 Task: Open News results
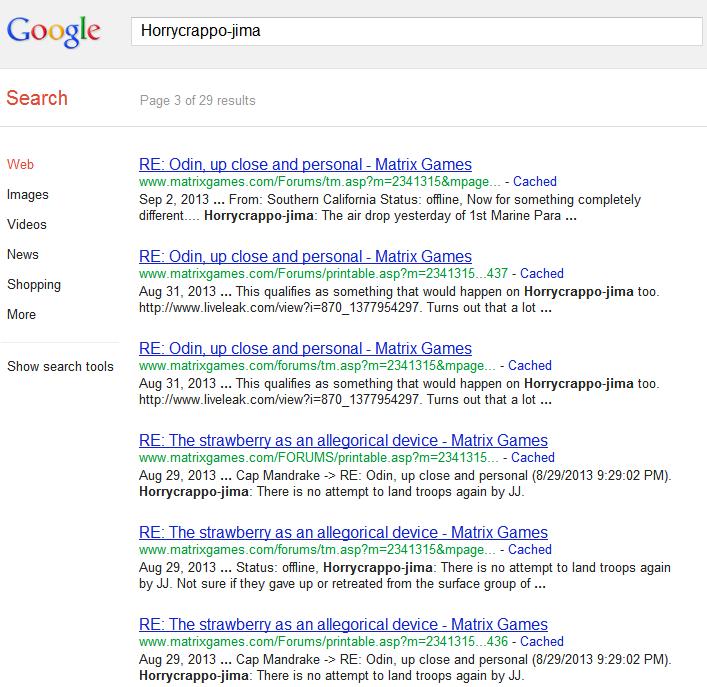tap(23, 254)
